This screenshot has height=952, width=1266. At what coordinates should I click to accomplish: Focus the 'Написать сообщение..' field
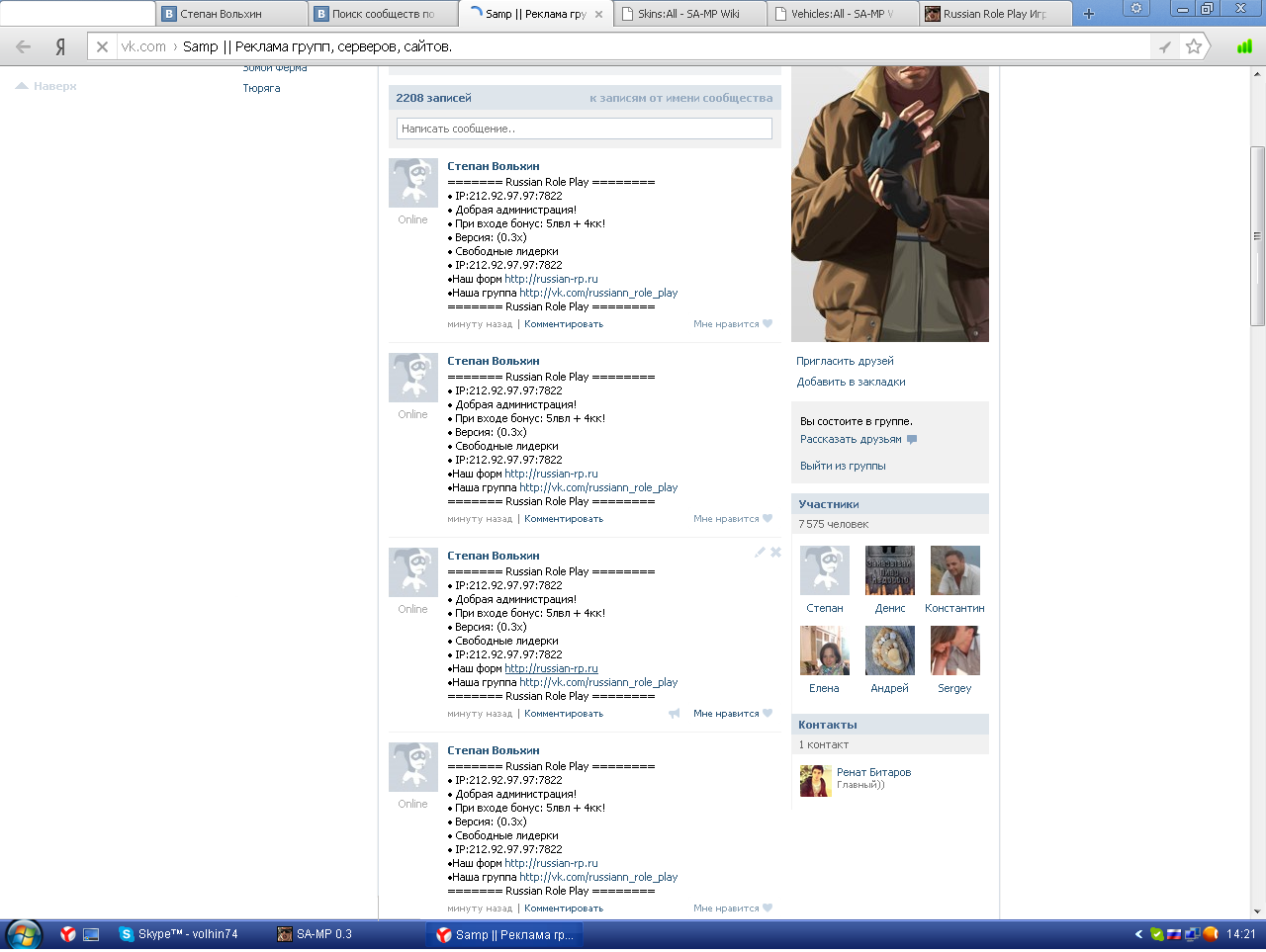[x=585, y=129]
